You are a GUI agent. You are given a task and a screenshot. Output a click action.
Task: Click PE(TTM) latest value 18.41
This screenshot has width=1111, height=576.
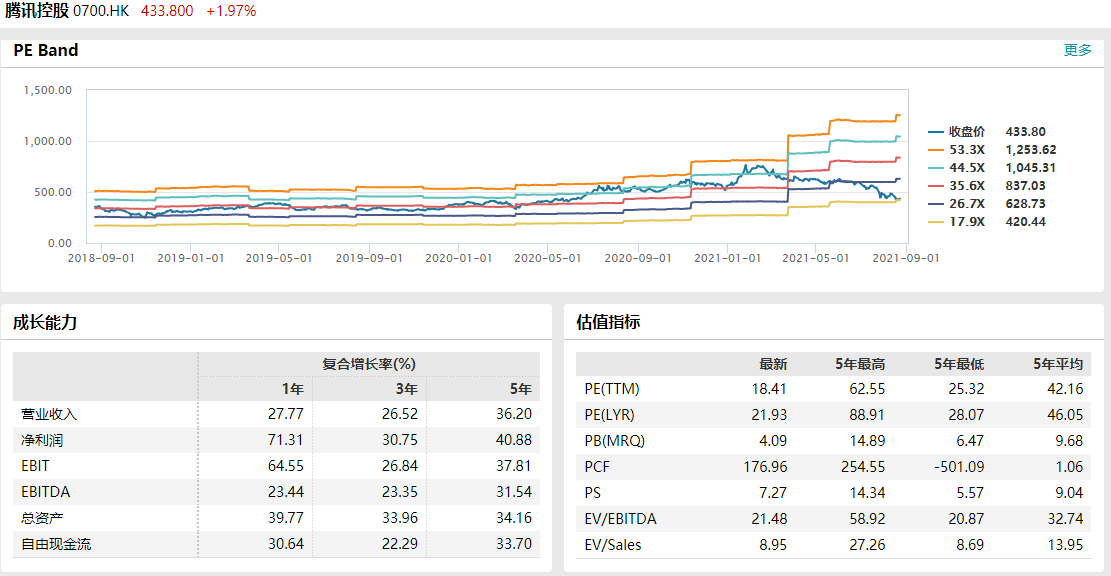[x=769, y=389]
